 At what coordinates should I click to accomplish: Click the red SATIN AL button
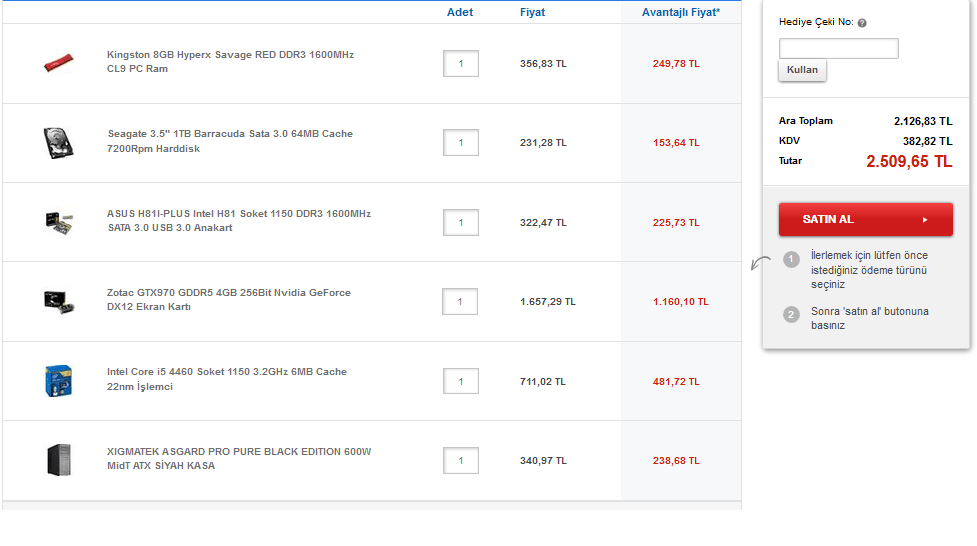pyautogui.click(x=865, y=220)
